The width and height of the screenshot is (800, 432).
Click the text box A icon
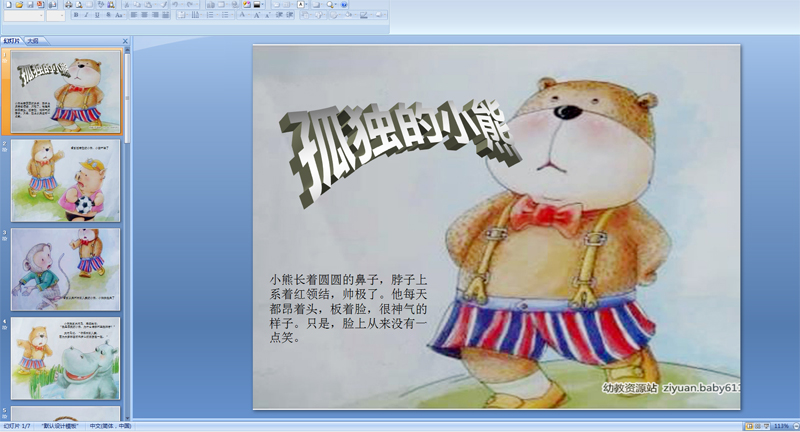(x=301, y=5)
